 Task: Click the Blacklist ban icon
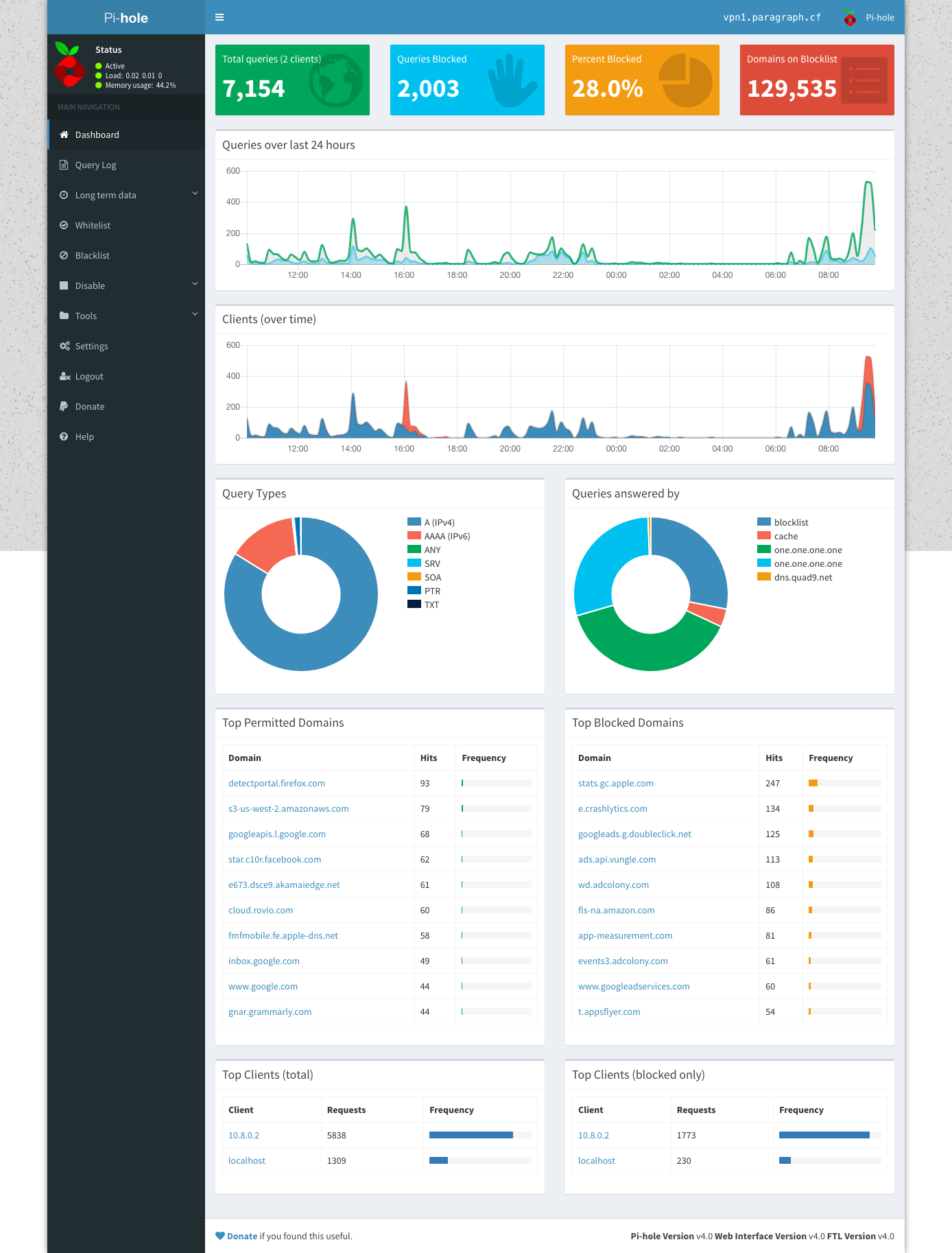click(64, 255)
